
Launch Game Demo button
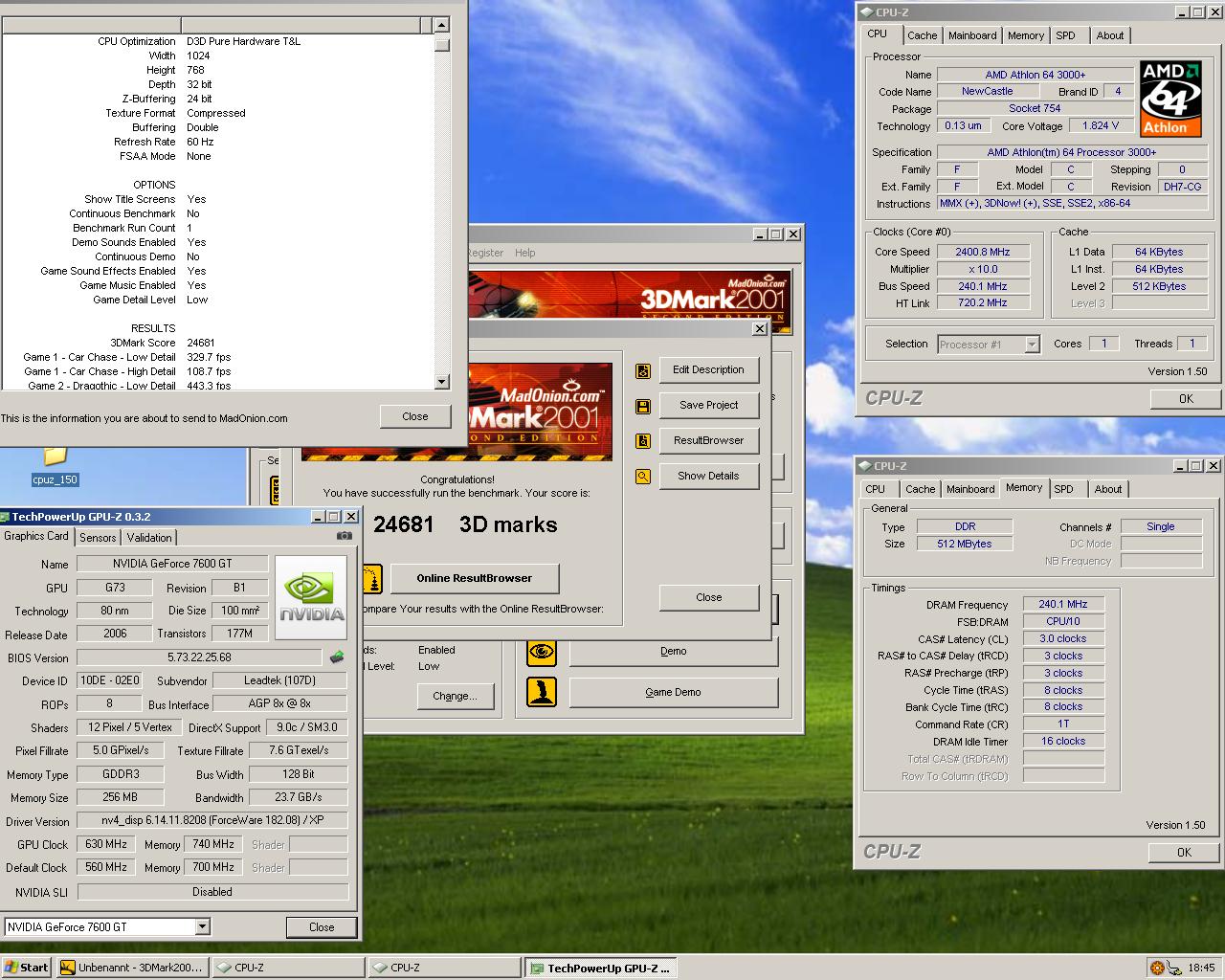click(x=673, y=692)
